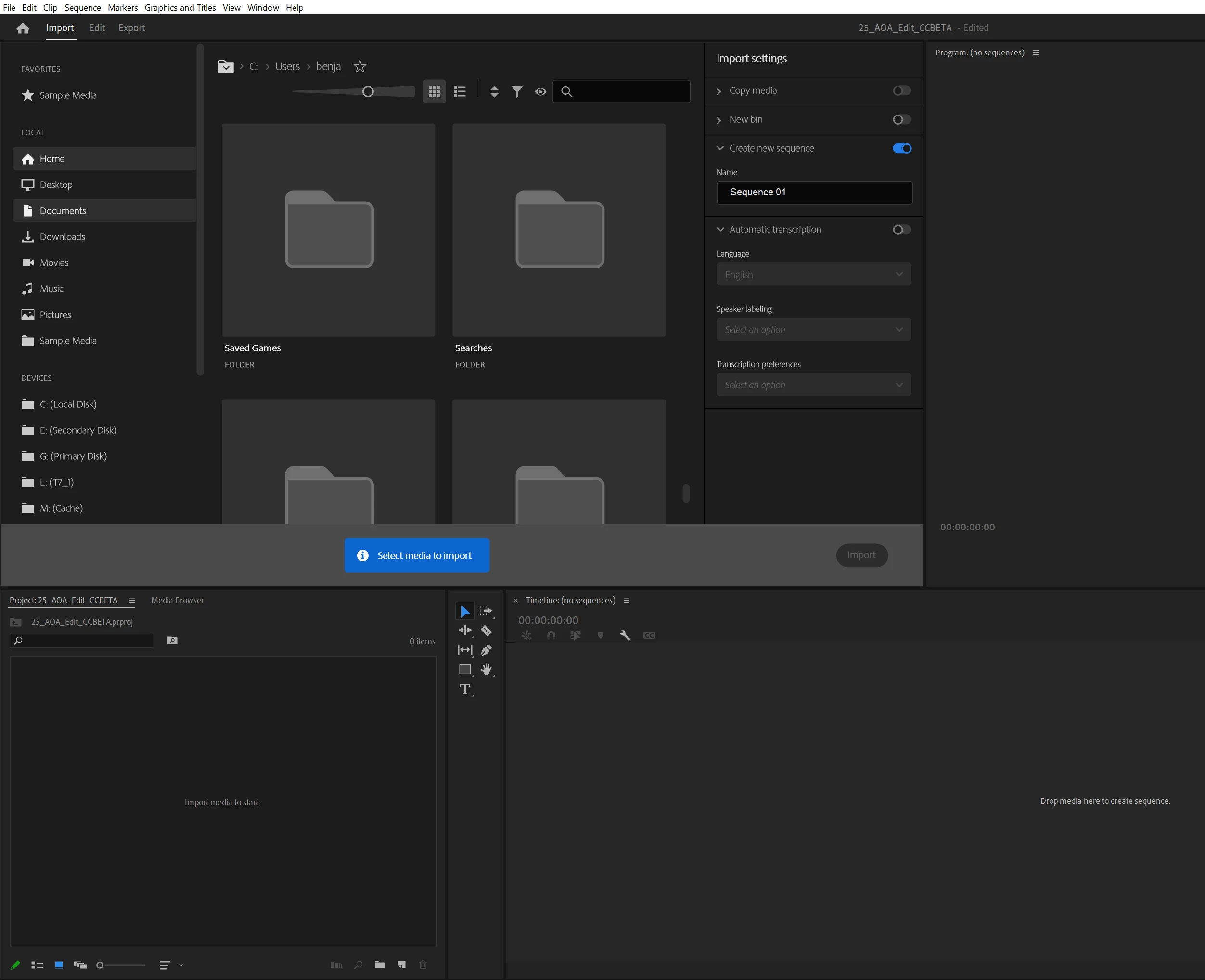Click the filter funnel icon in browser

pos(517,91)
